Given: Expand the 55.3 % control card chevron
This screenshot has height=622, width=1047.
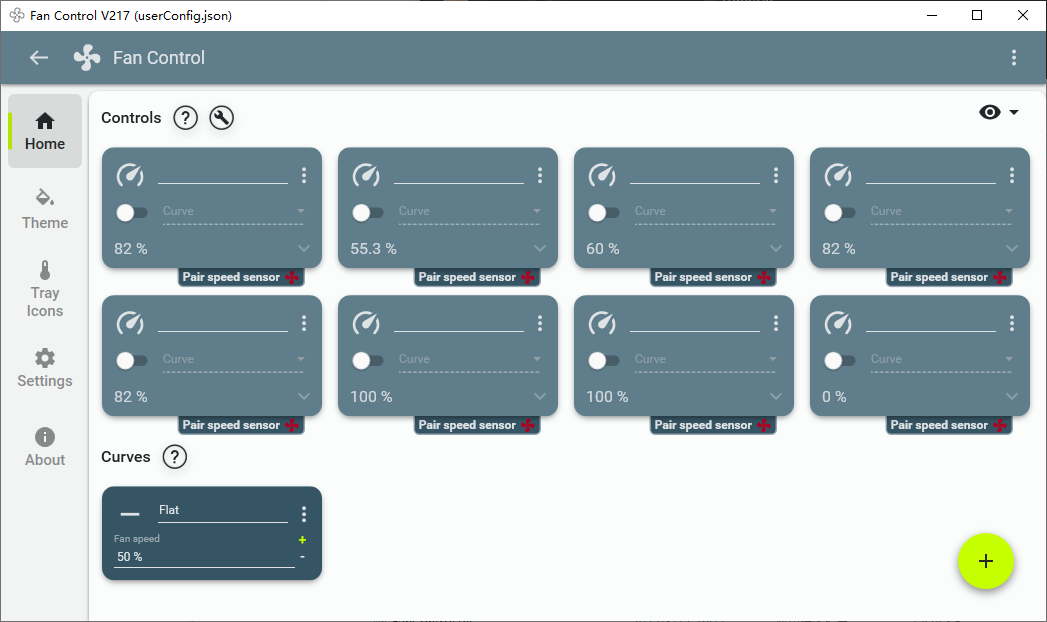Looking at the screenshot, I should [540, 249].
